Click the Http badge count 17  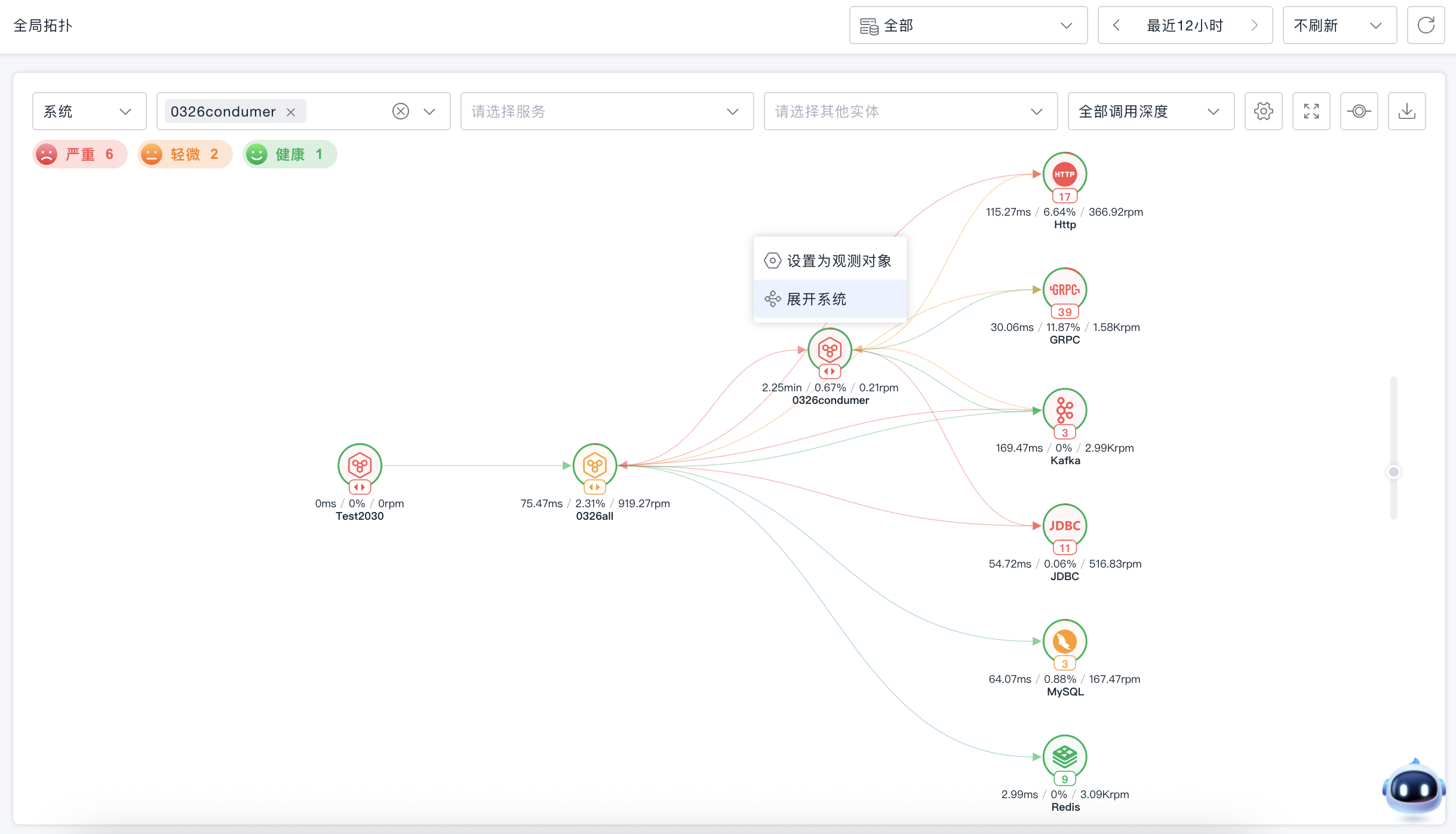1064,197
